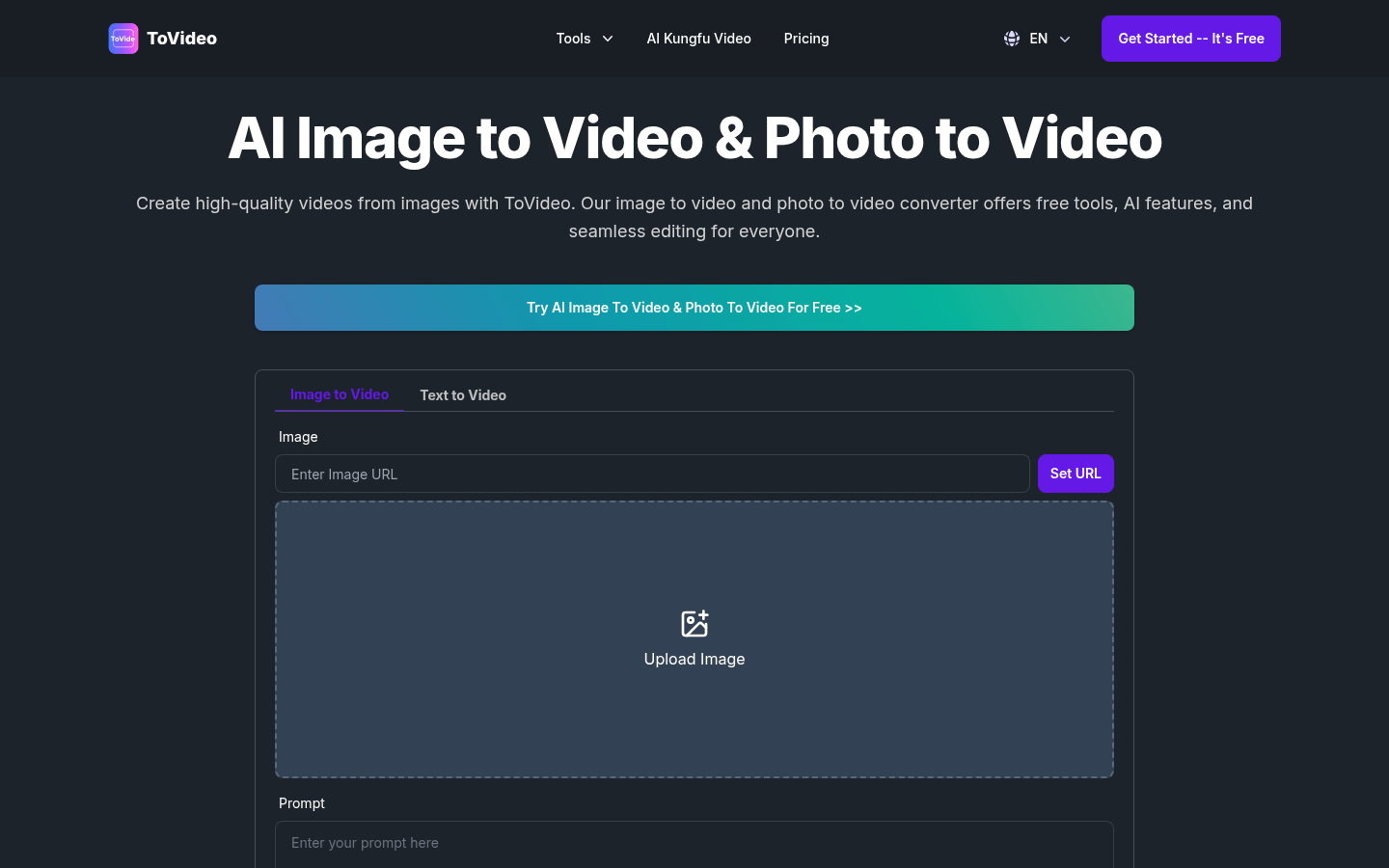Open AI Kungfu Video page
Screen dimensions: 1389x868
698,39
